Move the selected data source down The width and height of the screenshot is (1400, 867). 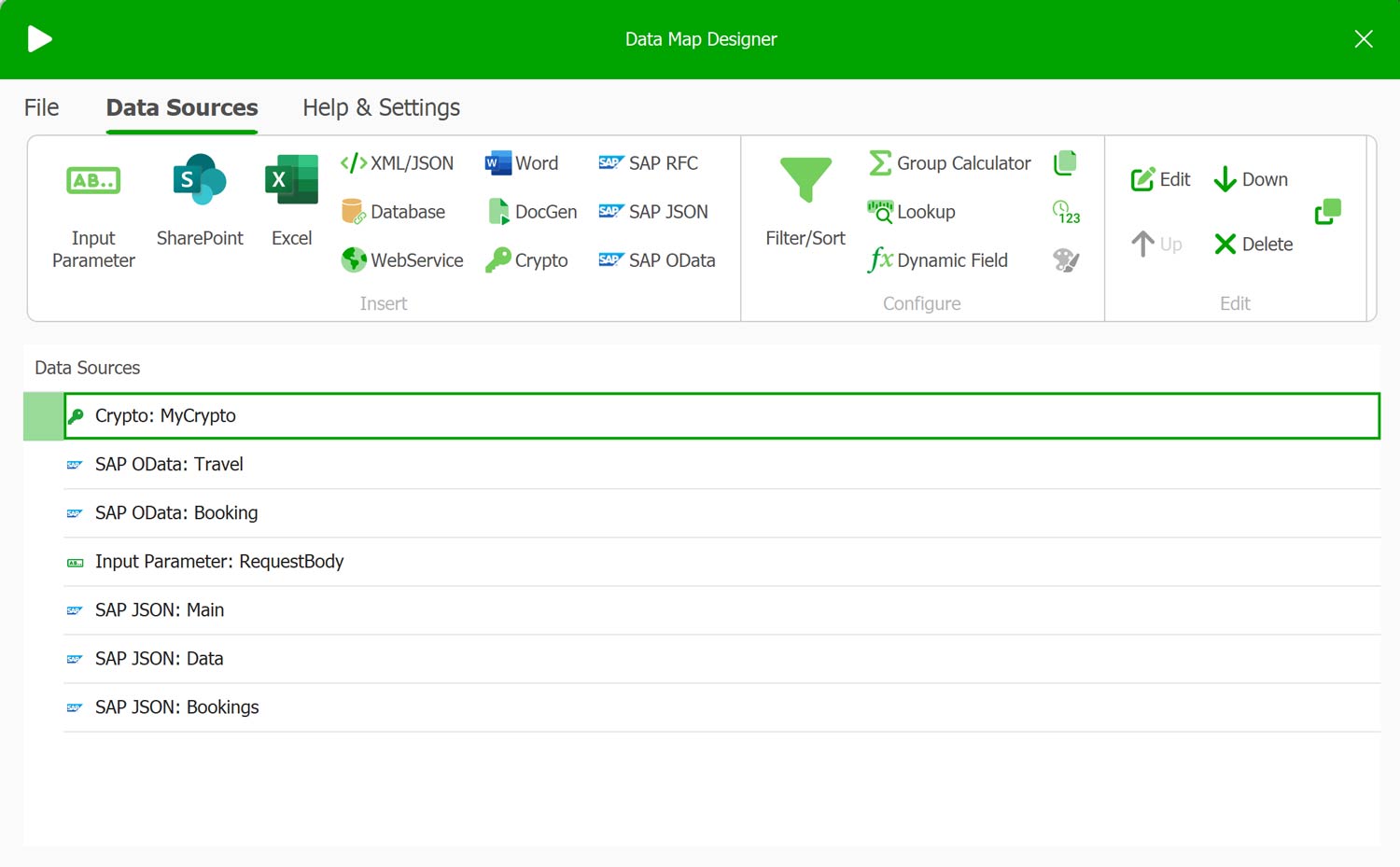point(1251,179)
